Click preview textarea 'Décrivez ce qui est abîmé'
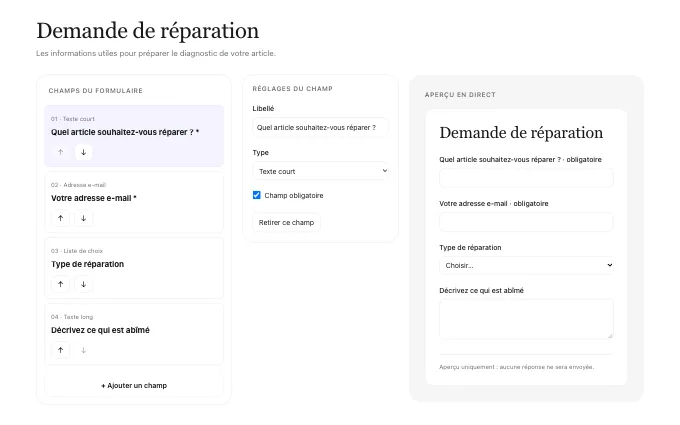 coord(526,319)
